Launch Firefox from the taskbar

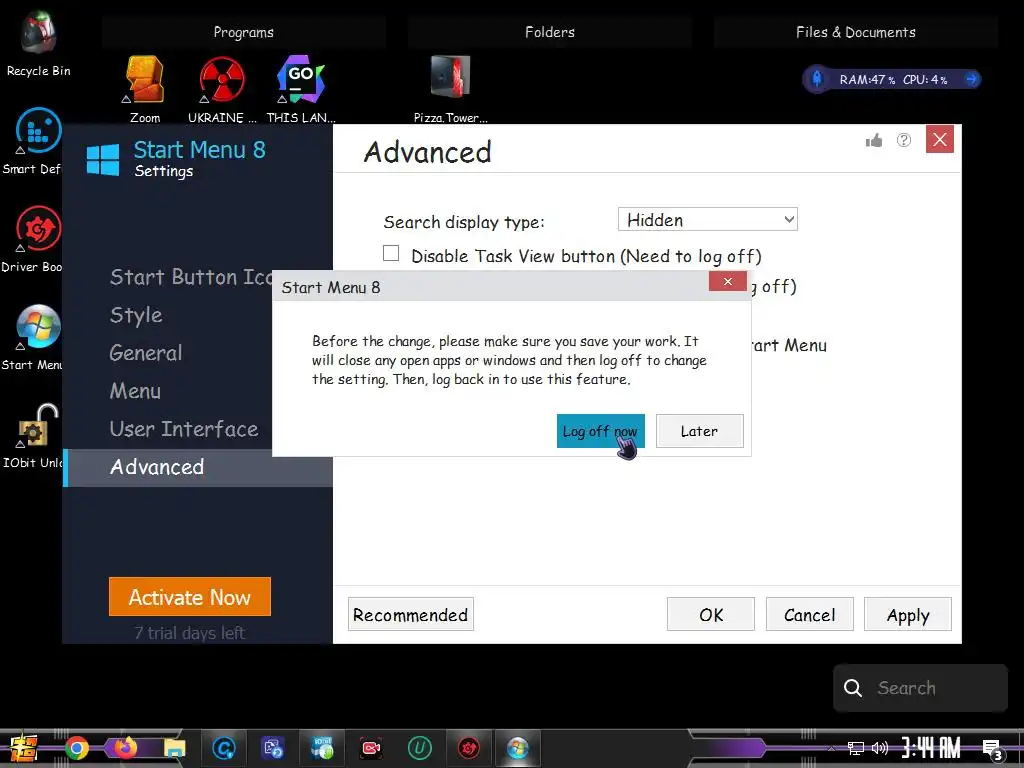(126, 748)
